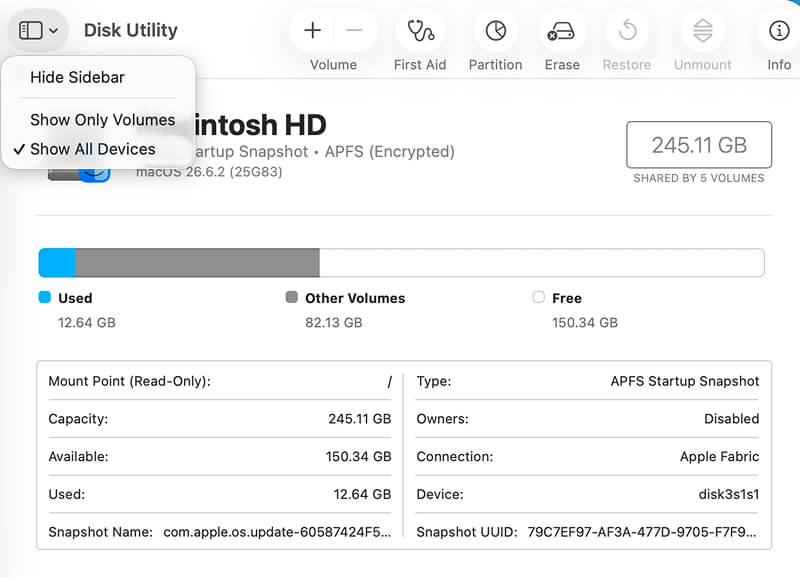Click the Volume toolbar label
Screen dimensions: 800x578
(333, 65)
